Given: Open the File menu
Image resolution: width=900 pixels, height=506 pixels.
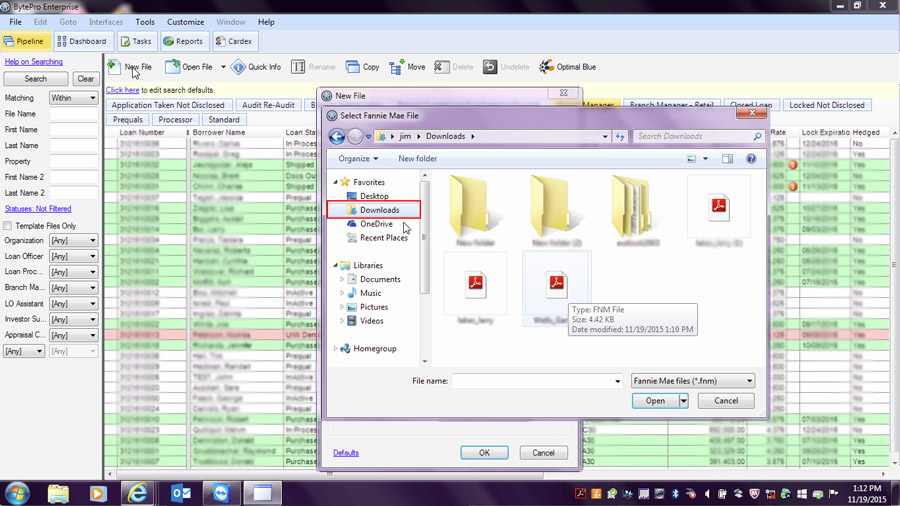Looking at the screenshot, I should (x=15, y=22).
